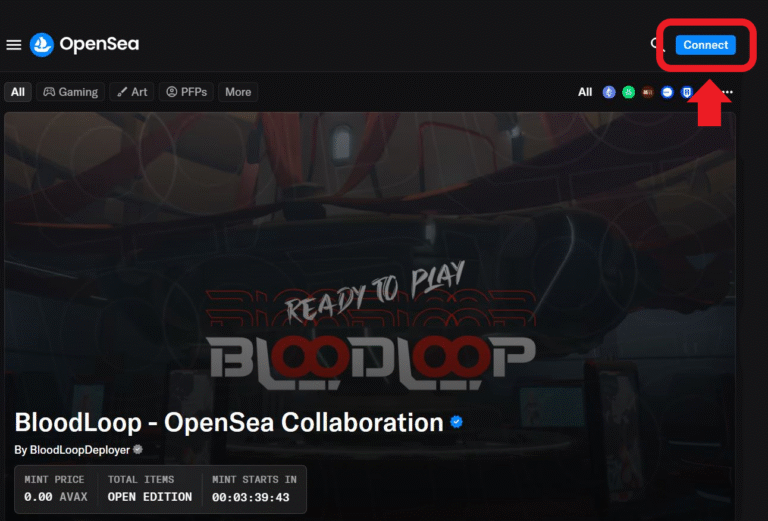The height and width of the screenshot is (521, 768).
Task: Click the OPEN EDITION total items value
Action: point(150,497)
